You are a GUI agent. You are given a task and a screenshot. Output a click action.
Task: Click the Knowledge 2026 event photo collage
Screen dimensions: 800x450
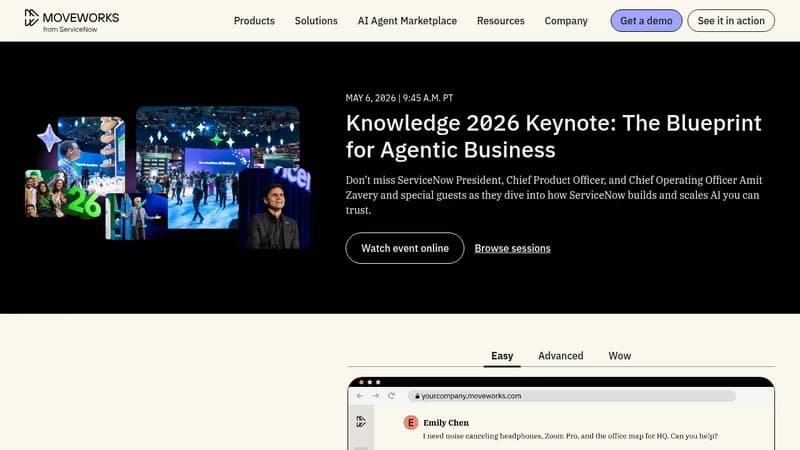[168, 178]
